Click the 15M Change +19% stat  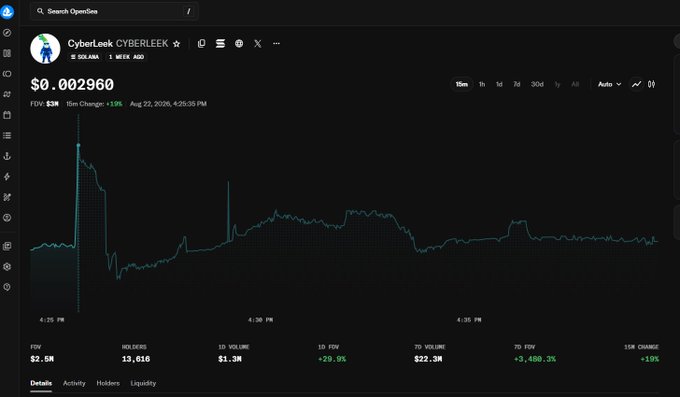(x=641, y=354)
